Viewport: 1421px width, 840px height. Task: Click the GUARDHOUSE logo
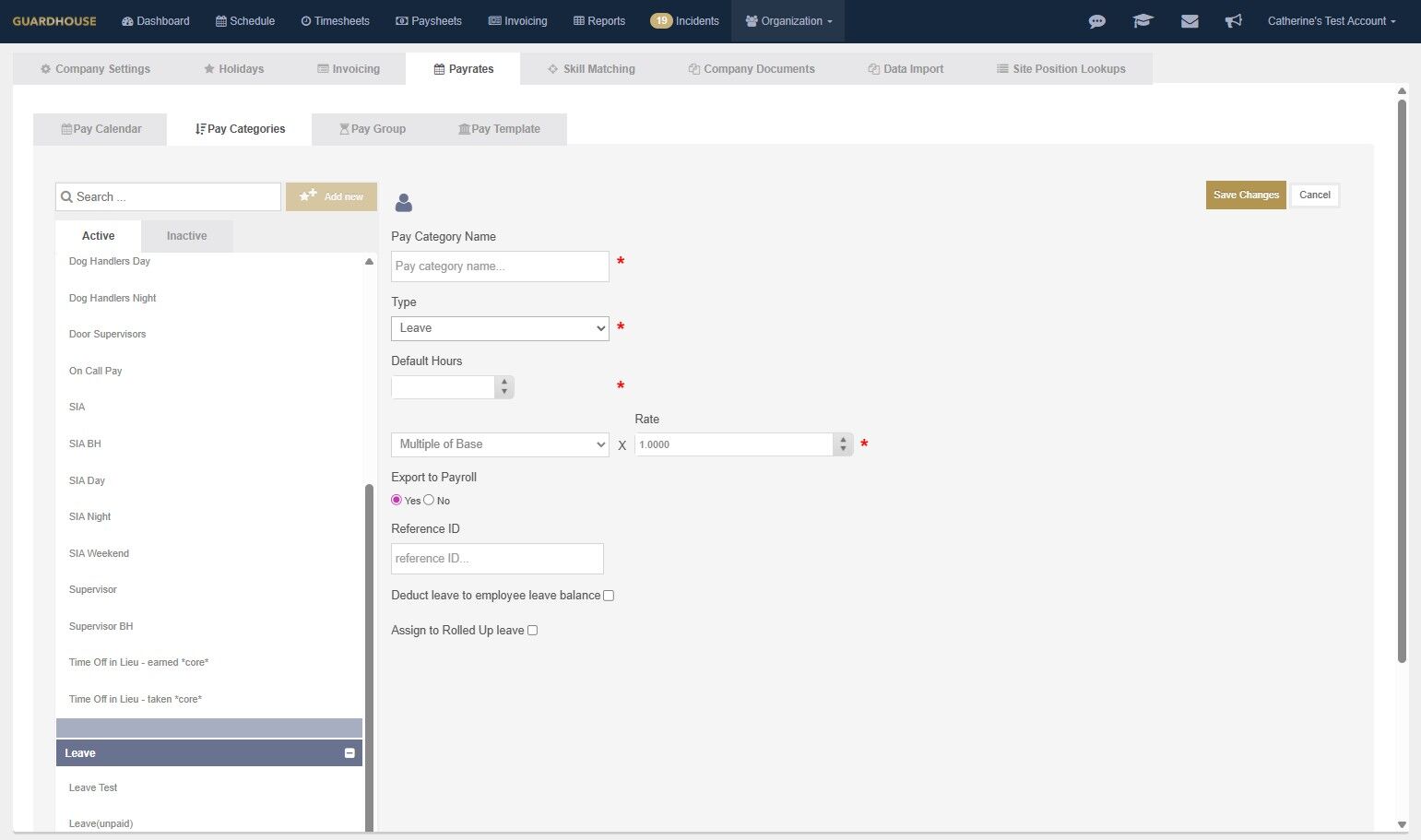(x=54, y=21)
